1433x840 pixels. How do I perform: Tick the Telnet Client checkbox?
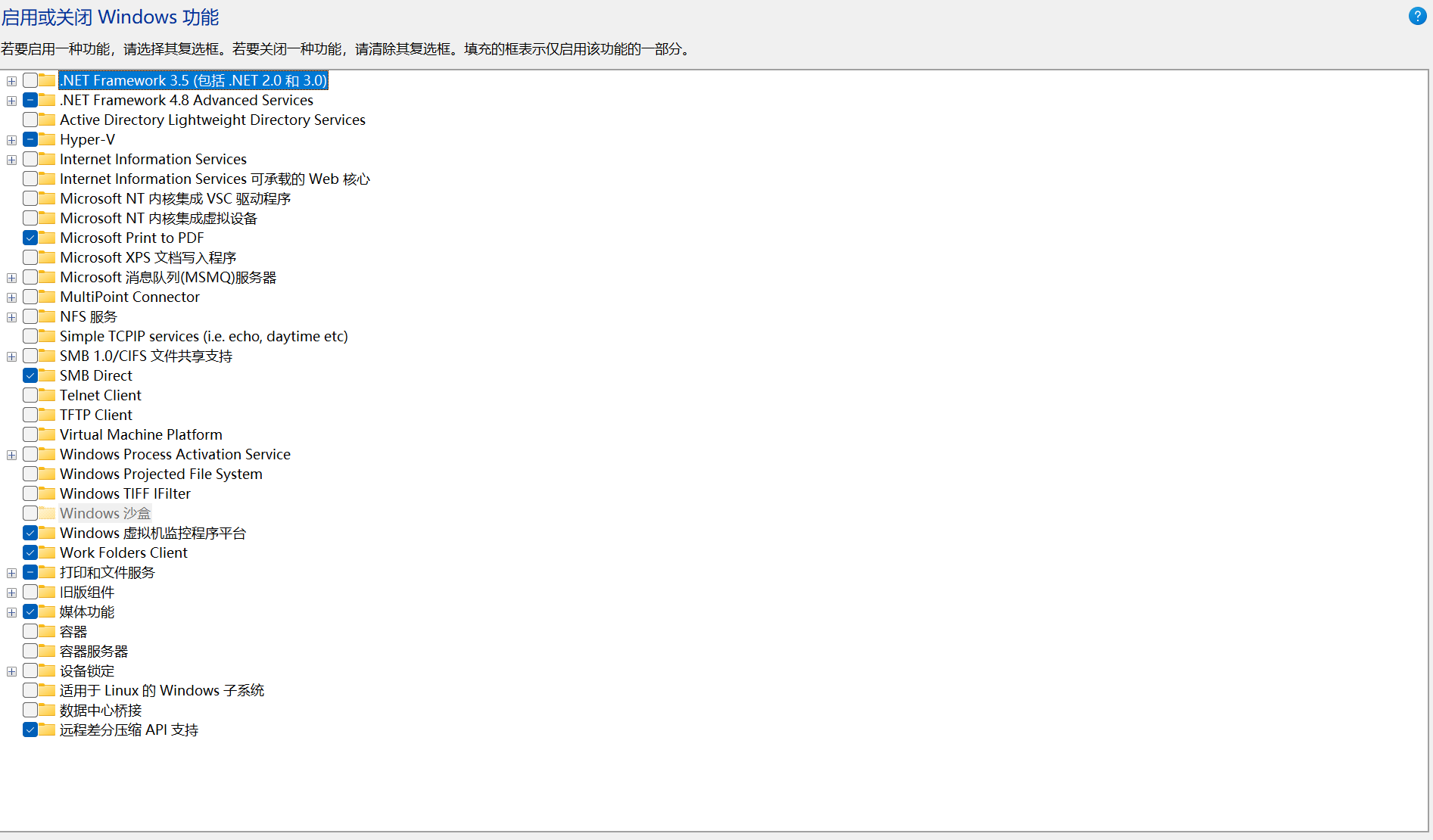coord(30,395)
